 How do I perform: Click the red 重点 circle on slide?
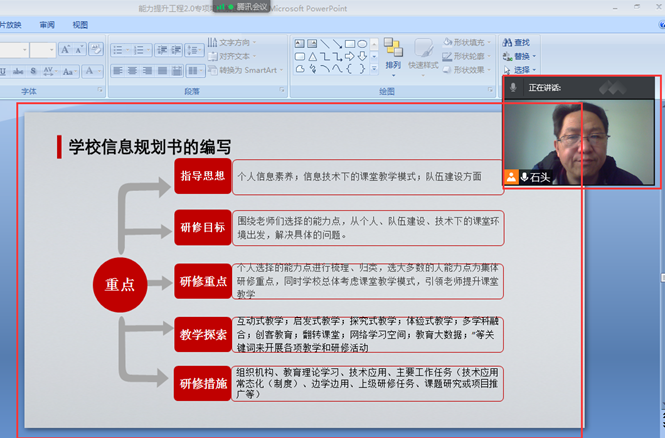(120, 285)
